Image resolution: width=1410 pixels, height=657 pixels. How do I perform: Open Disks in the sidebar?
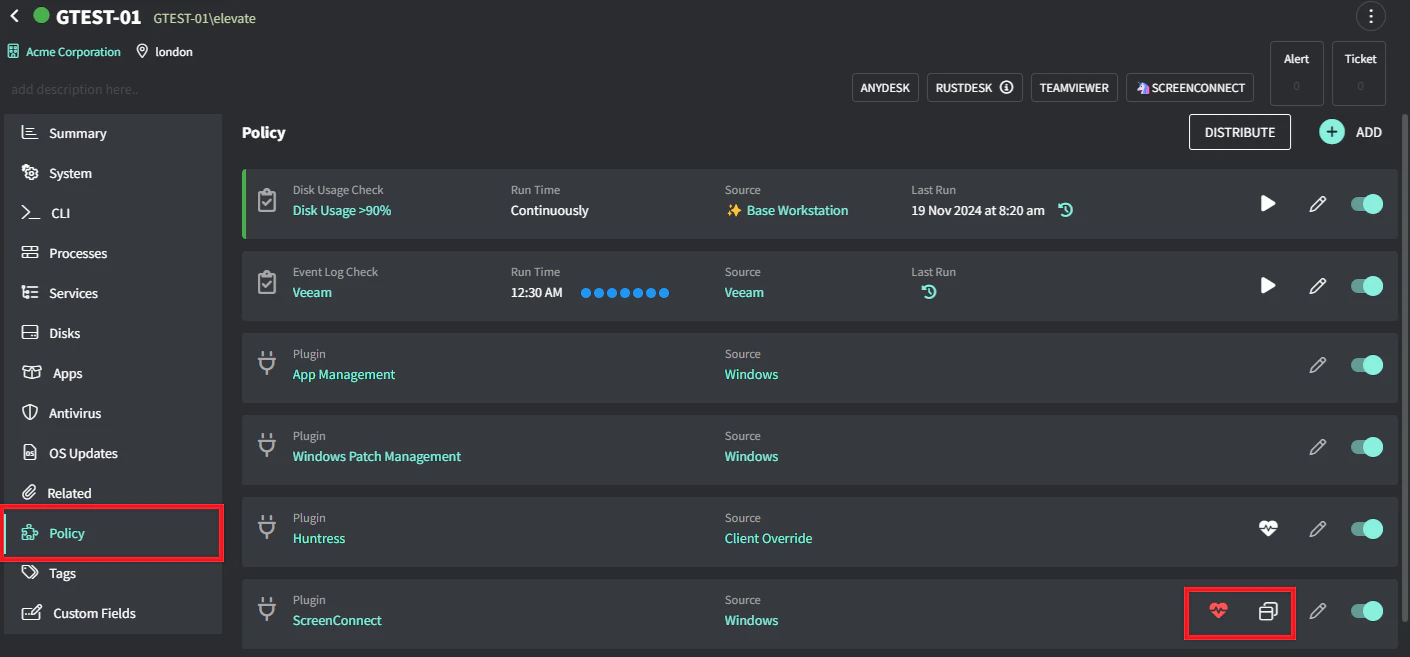113,333
